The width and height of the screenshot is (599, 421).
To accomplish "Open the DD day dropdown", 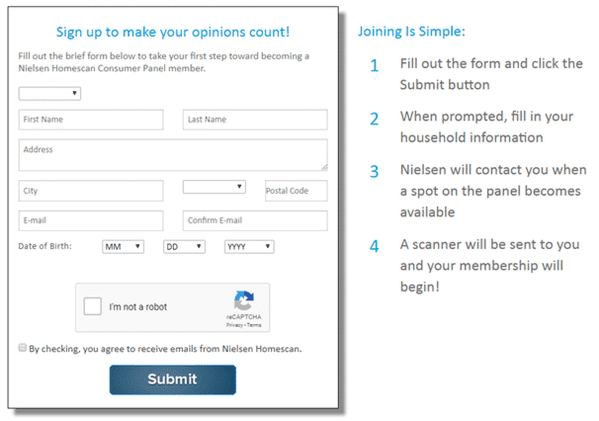I will tap(184, 247).
